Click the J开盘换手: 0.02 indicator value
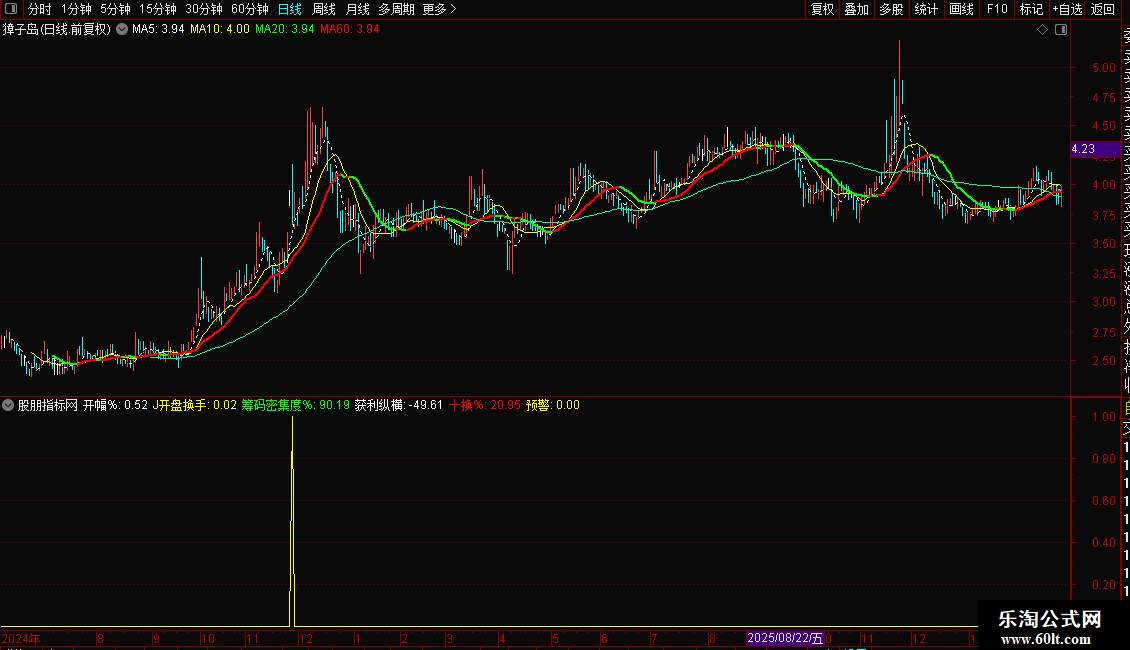This screenshot has width=1130, height=650. coord(195,405)
